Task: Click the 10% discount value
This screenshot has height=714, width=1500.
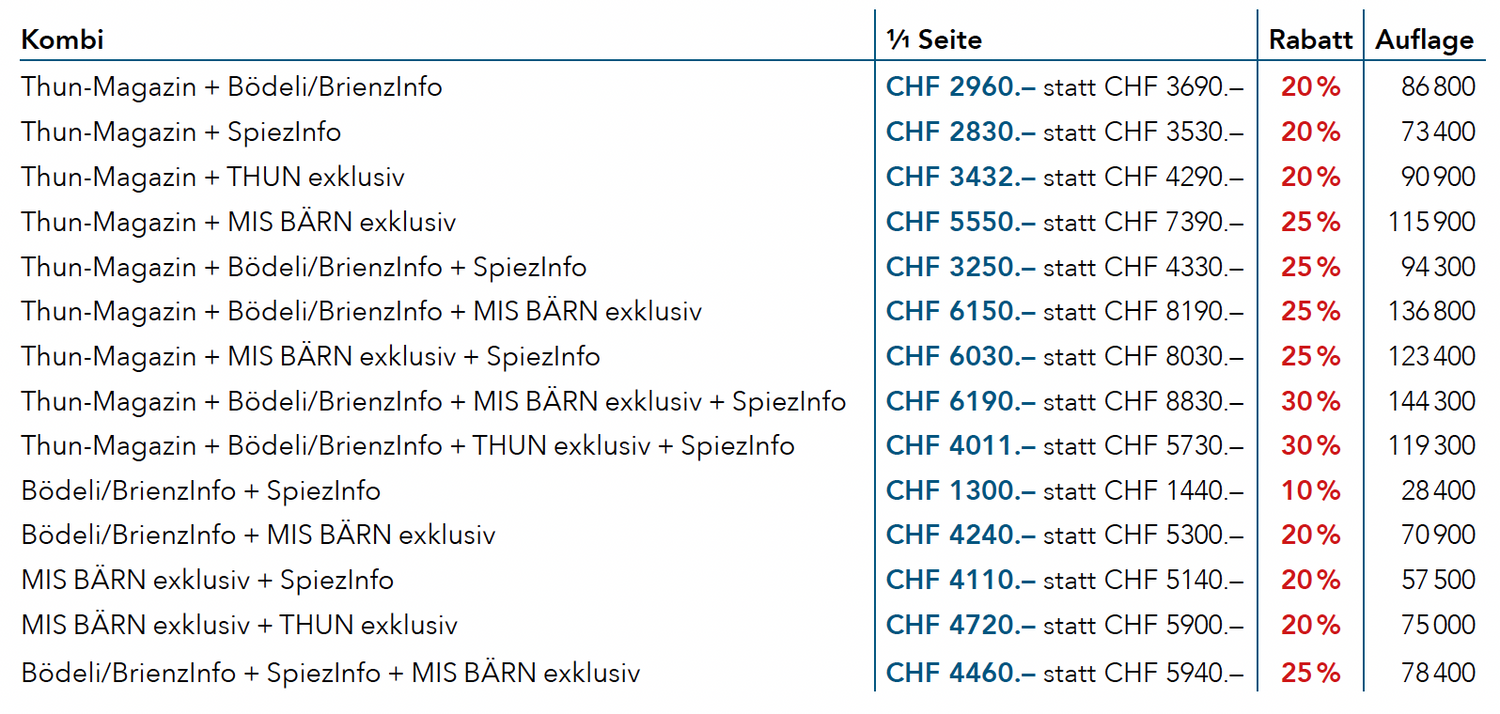Action: pos(1310,490)
